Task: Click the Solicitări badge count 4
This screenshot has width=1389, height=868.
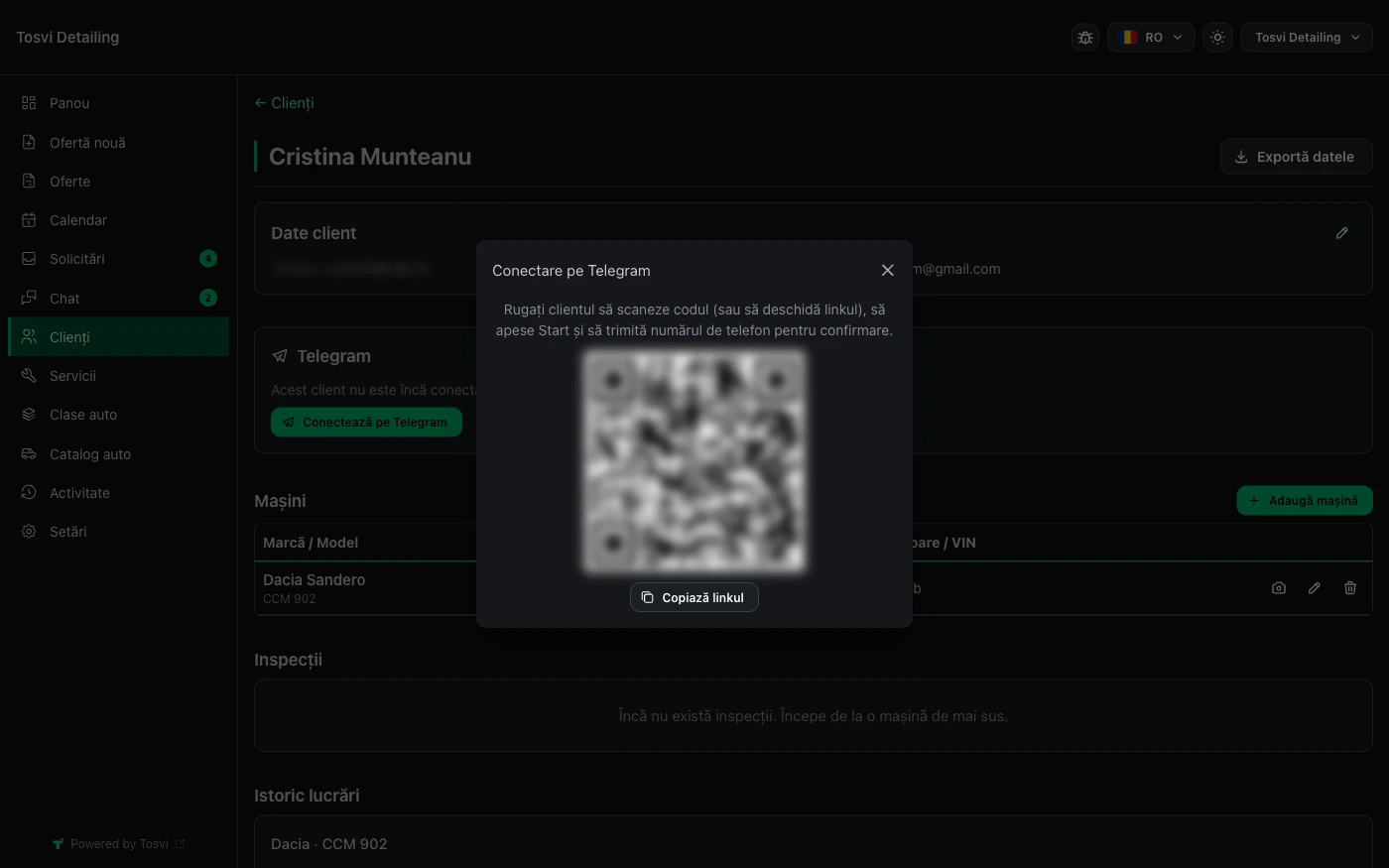Action: coord(208,259)
